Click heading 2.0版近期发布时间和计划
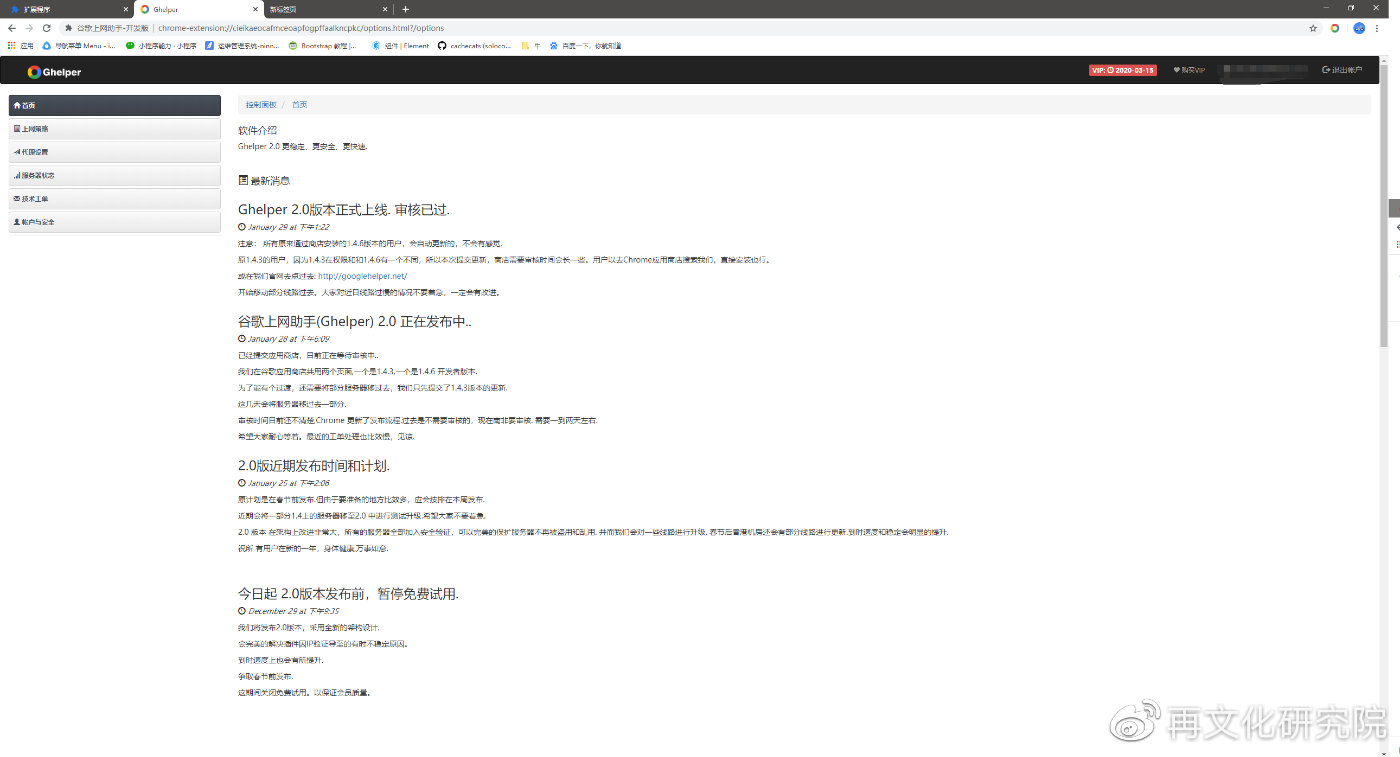Viewport: 1400px width, 757px height. (314, 466)
